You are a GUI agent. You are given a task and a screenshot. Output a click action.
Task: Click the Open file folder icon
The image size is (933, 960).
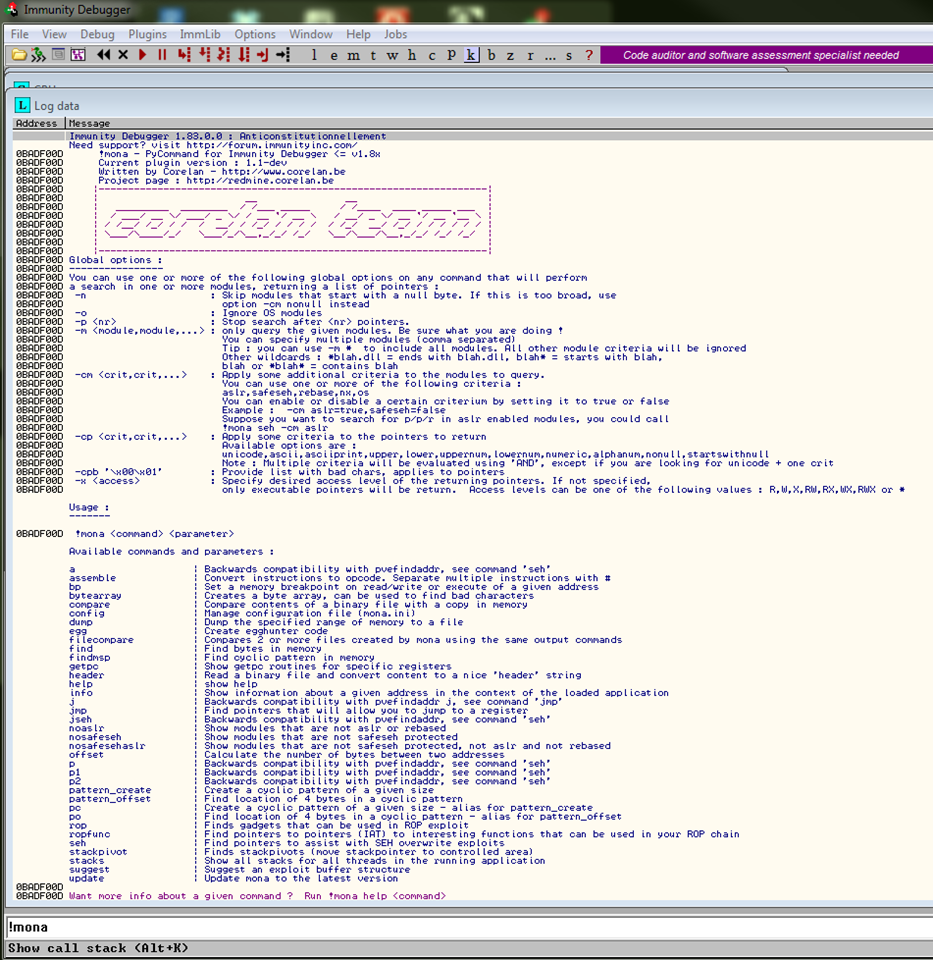click(x=18, y=55)
